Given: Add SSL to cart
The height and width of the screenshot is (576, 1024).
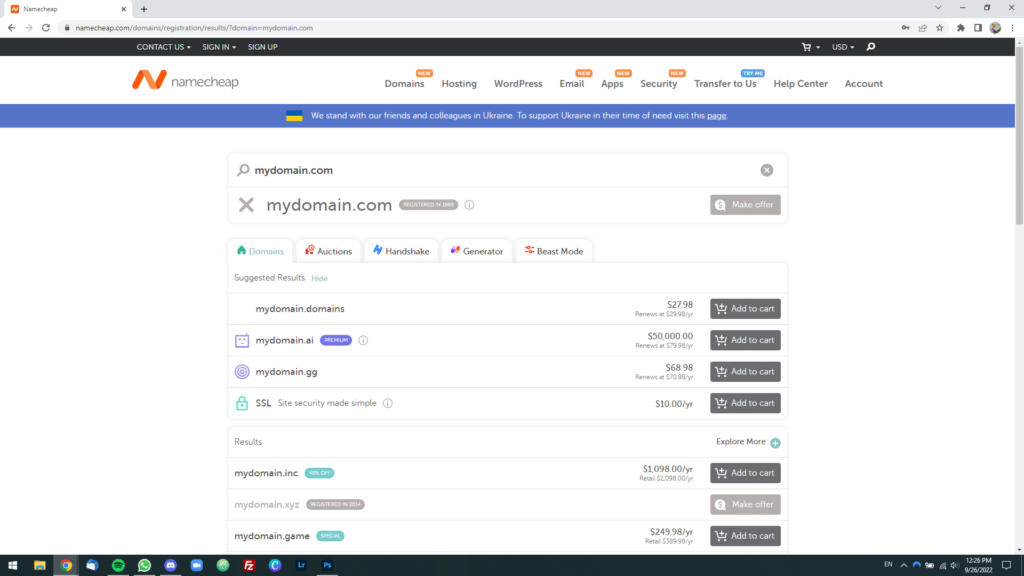Looking at the screenshot, I should [745, 403].
